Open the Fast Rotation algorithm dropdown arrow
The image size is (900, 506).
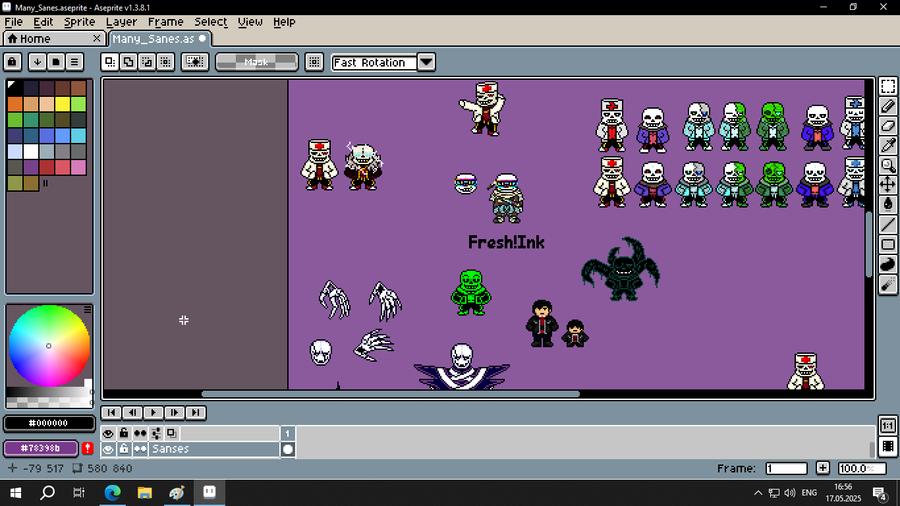coord(426,62)
